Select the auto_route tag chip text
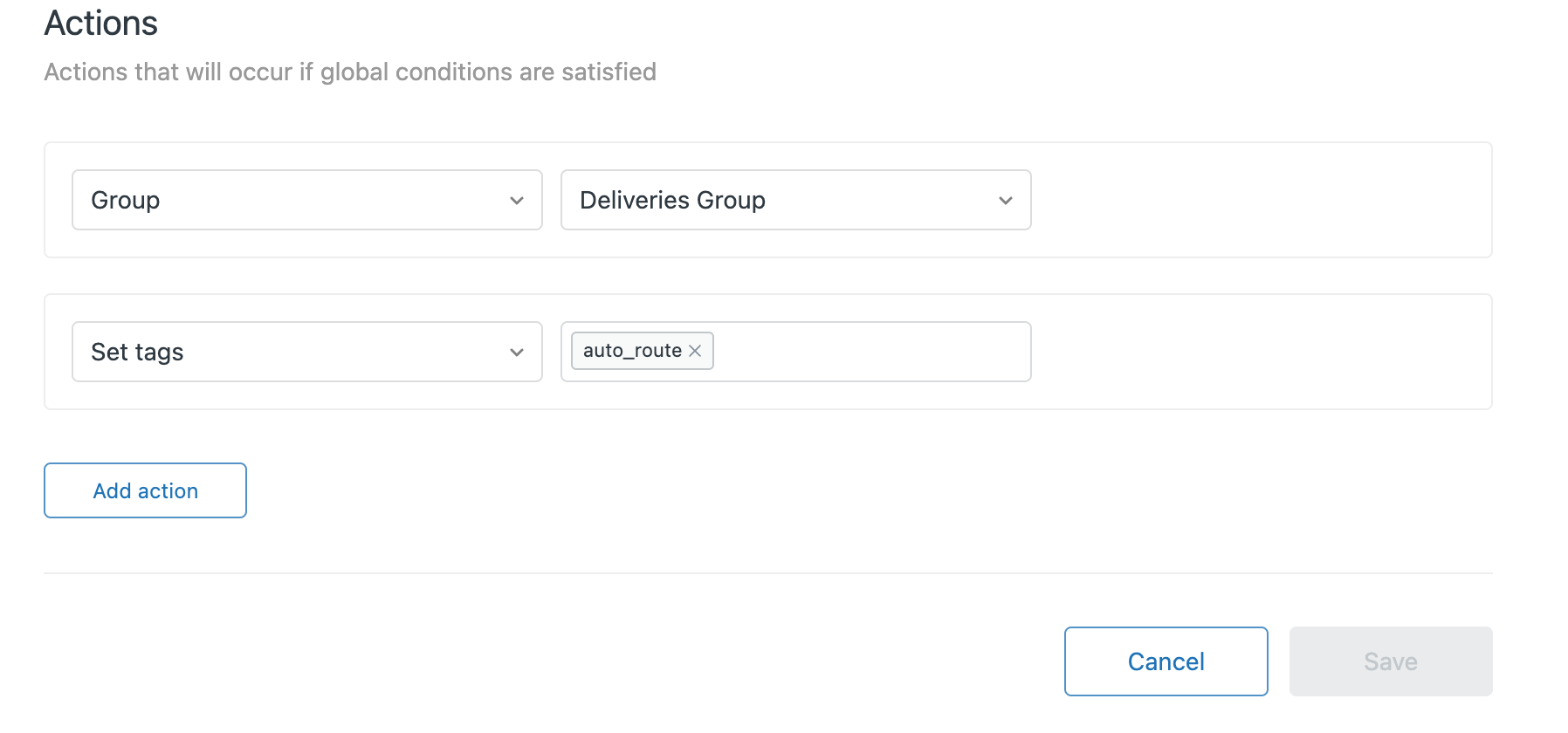 pyautogui.click(x=632, y=351)
